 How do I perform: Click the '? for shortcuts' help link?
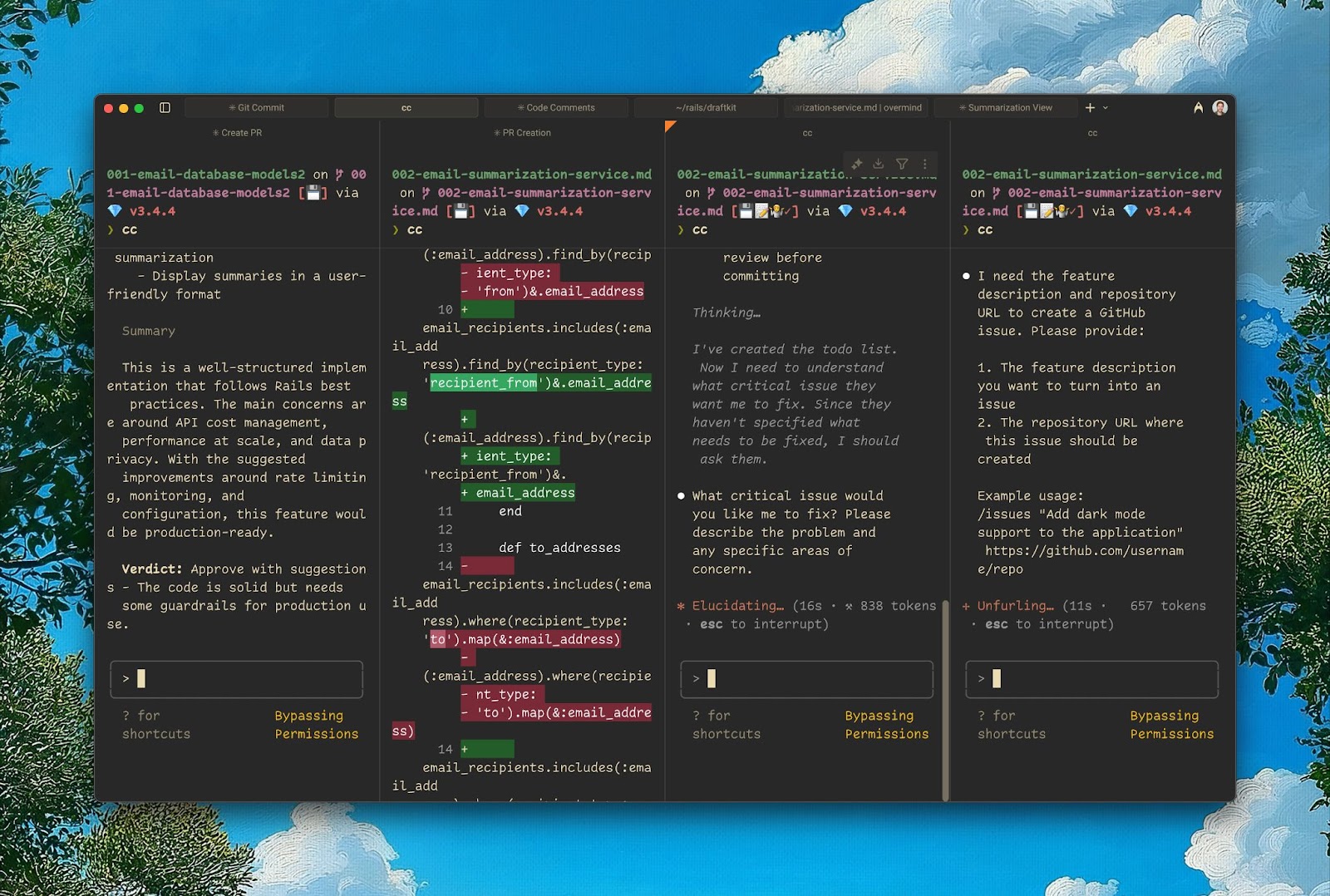(155, 724)
